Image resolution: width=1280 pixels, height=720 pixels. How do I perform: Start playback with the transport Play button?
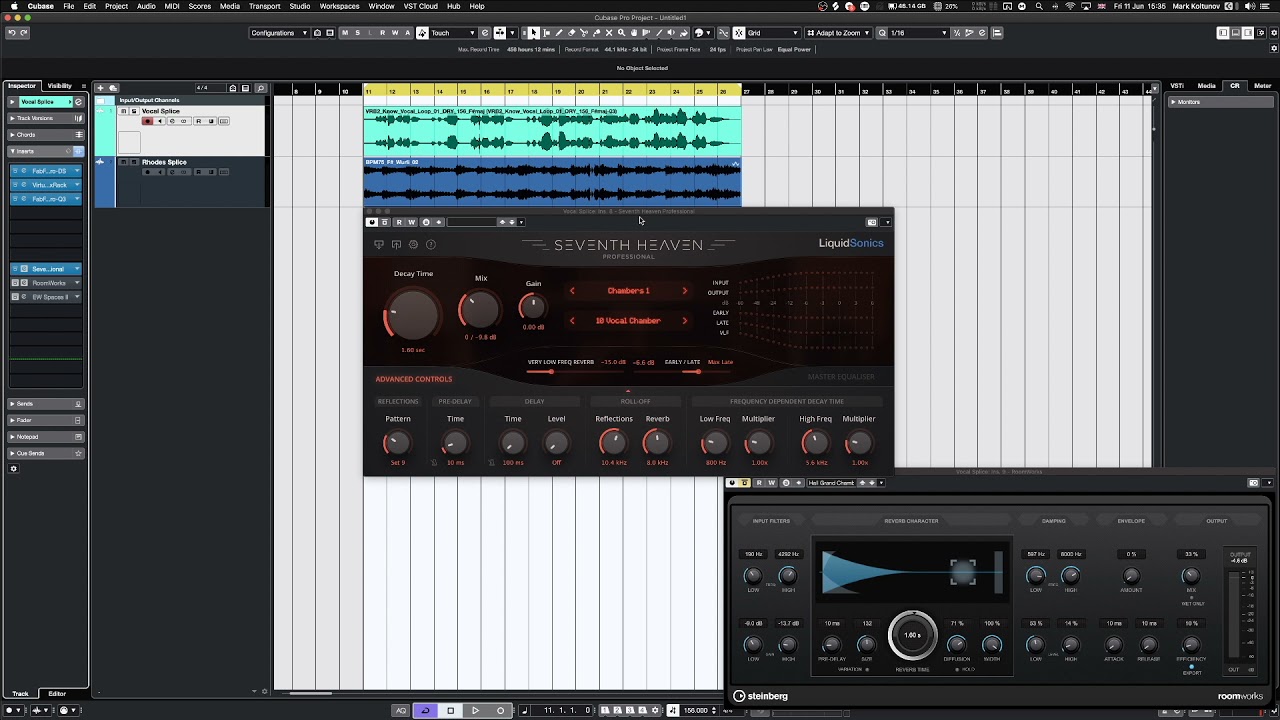coord(475,710)
